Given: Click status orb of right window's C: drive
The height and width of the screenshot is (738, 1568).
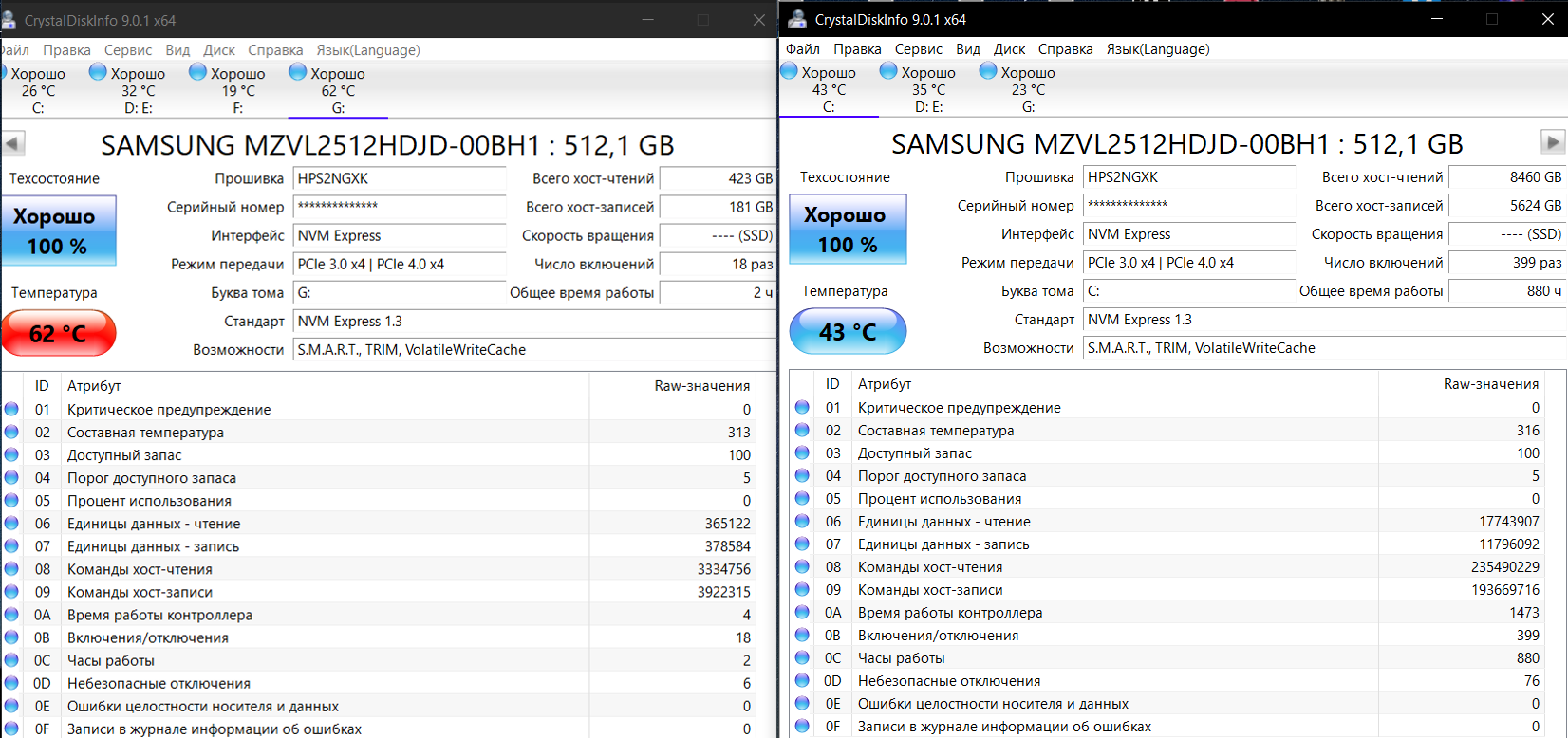Looking at the screenshot, I should pos(789,71).
